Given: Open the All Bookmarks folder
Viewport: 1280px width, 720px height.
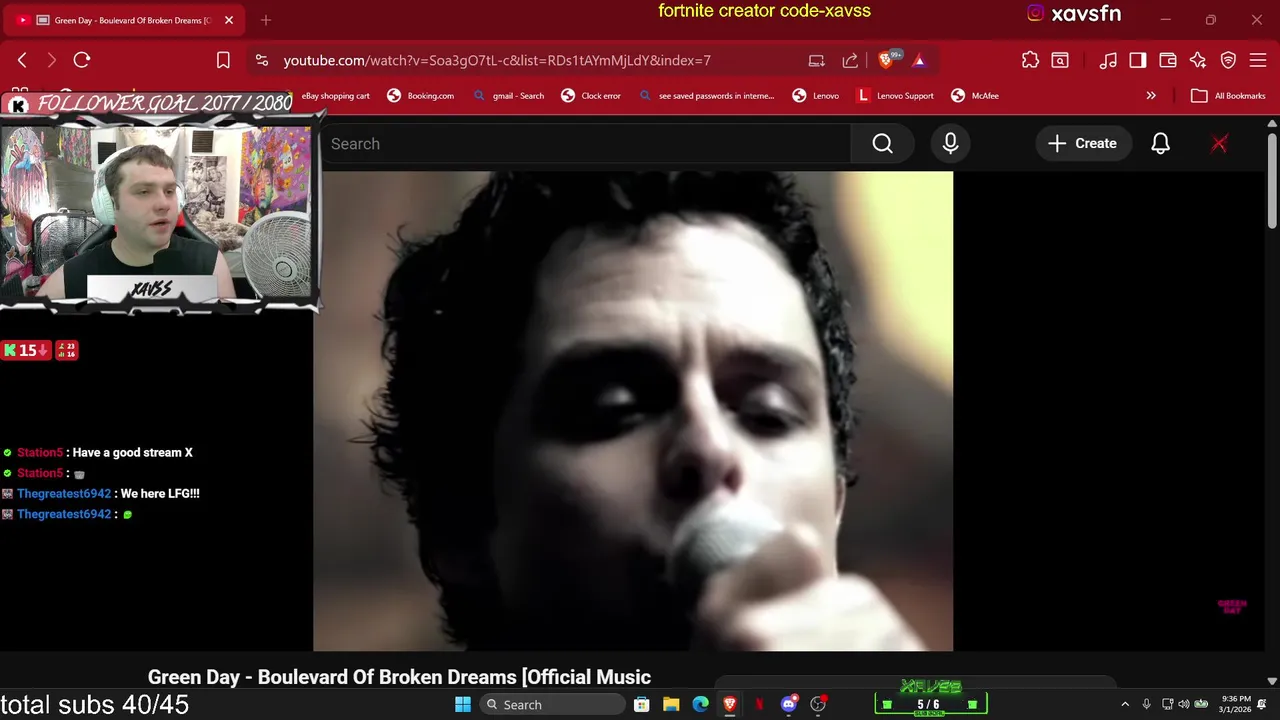Looking at the screenshot, I should pos(1229,96).
